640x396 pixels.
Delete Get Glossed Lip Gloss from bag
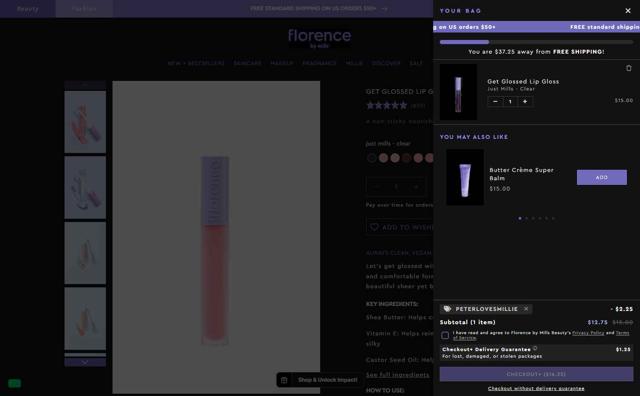(629, 68)
